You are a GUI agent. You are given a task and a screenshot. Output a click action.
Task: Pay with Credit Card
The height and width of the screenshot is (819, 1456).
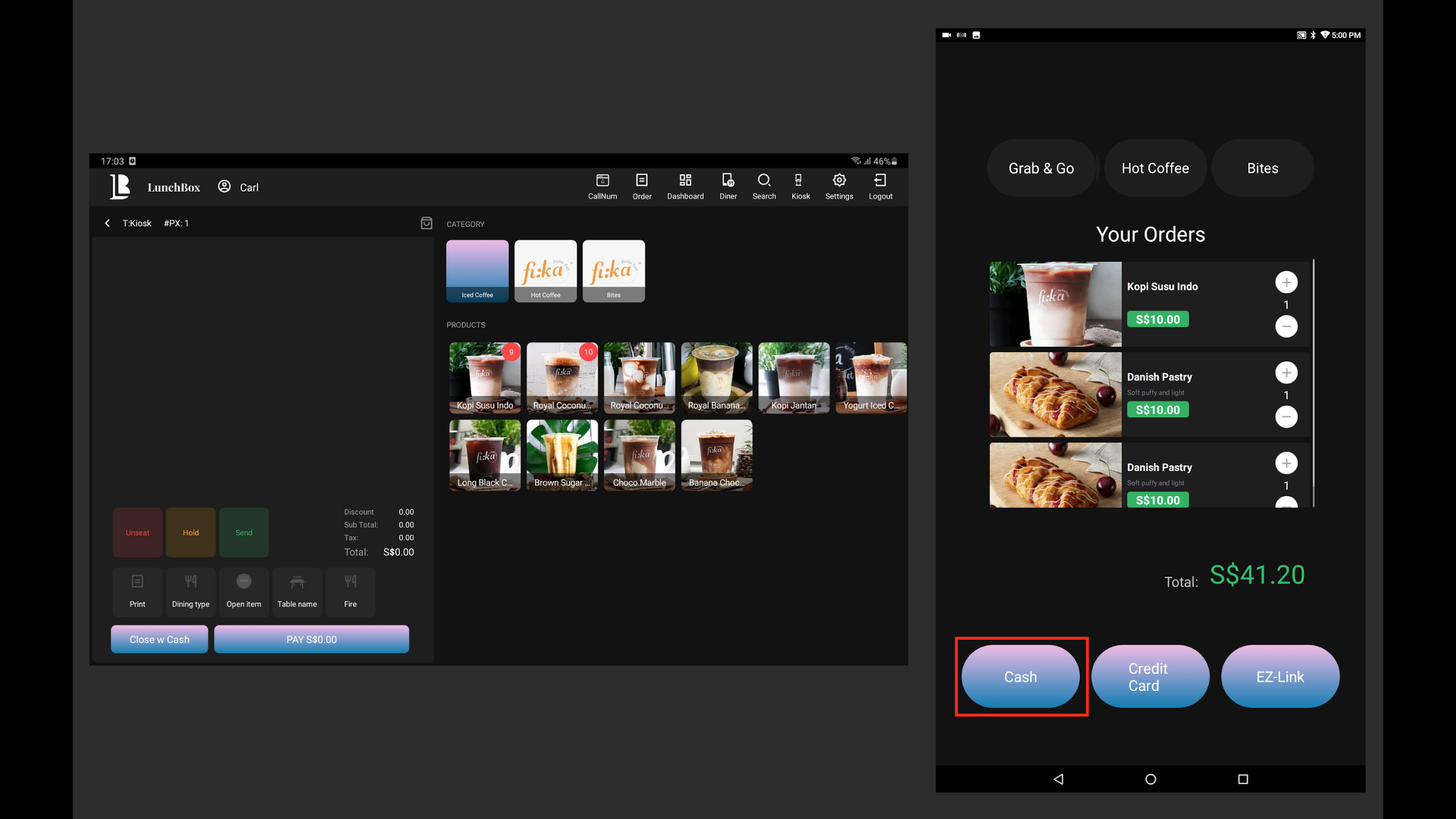pyautogui.click(x=1149, y=676)
